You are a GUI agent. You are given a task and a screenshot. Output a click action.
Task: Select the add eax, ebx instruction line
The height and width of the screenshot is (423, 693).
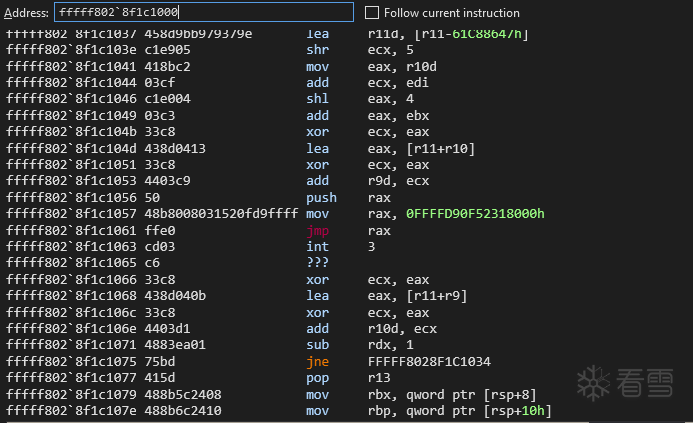(316, 115)
